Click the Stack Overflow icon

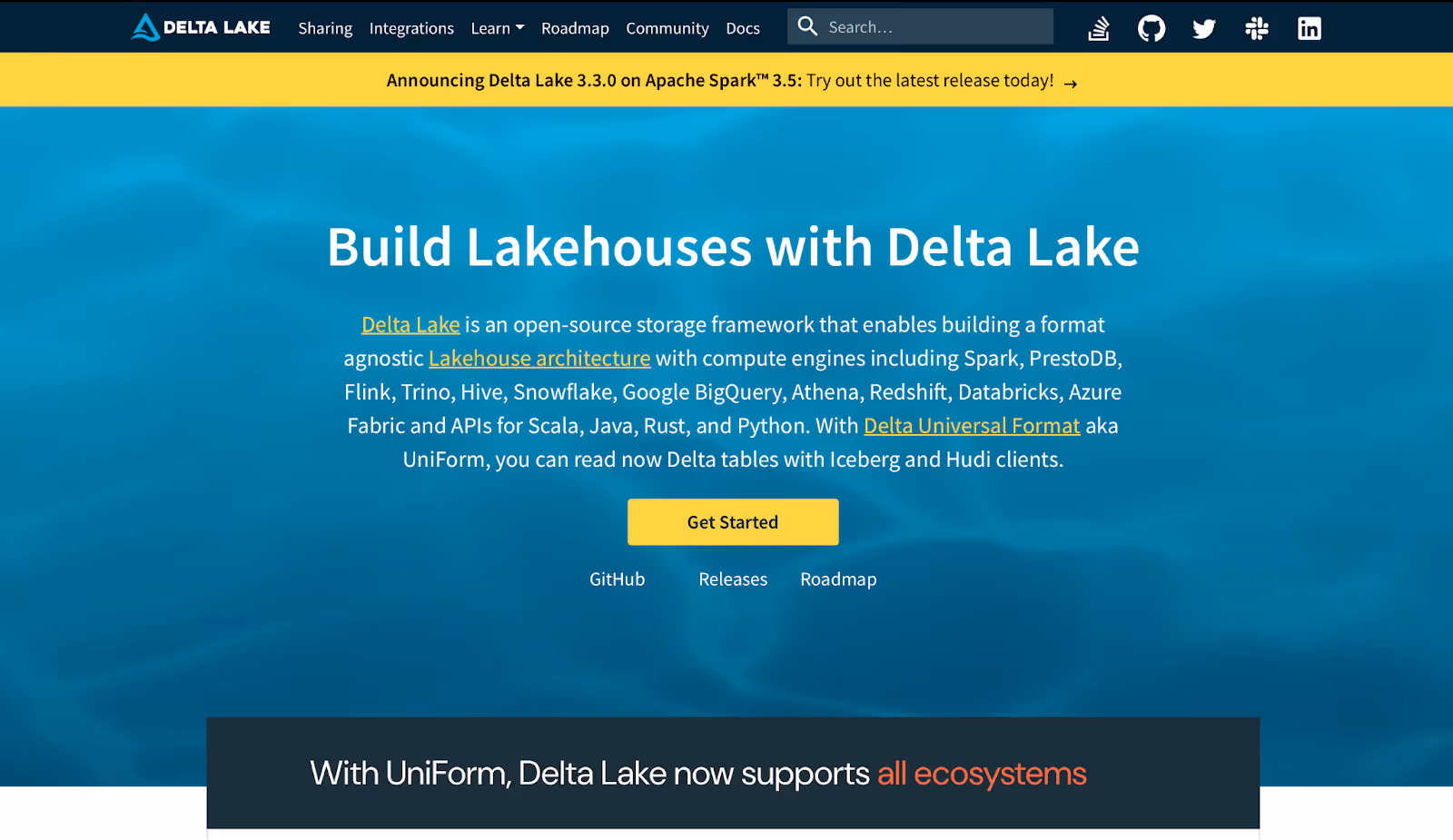1098,27
